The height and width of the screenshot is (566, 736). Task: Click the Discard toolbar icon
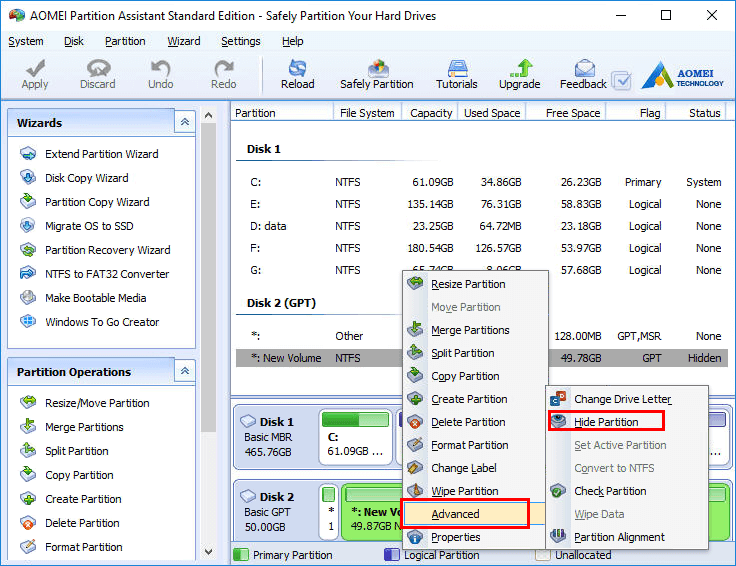[98, 69]
